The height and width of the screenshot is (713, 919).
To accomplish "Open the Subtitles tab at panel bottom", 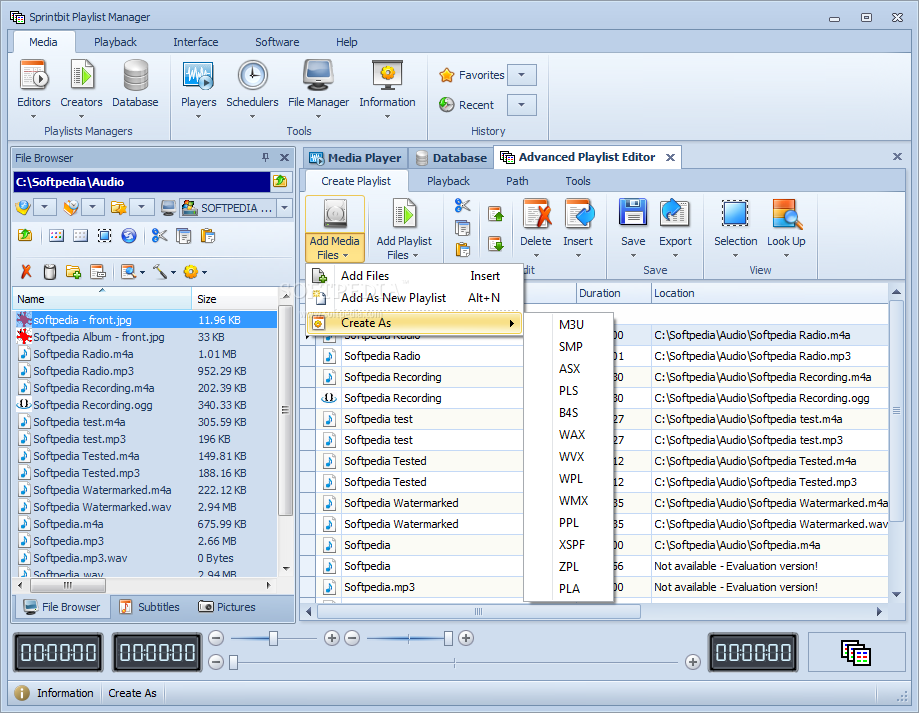I will tap(148, 607).
